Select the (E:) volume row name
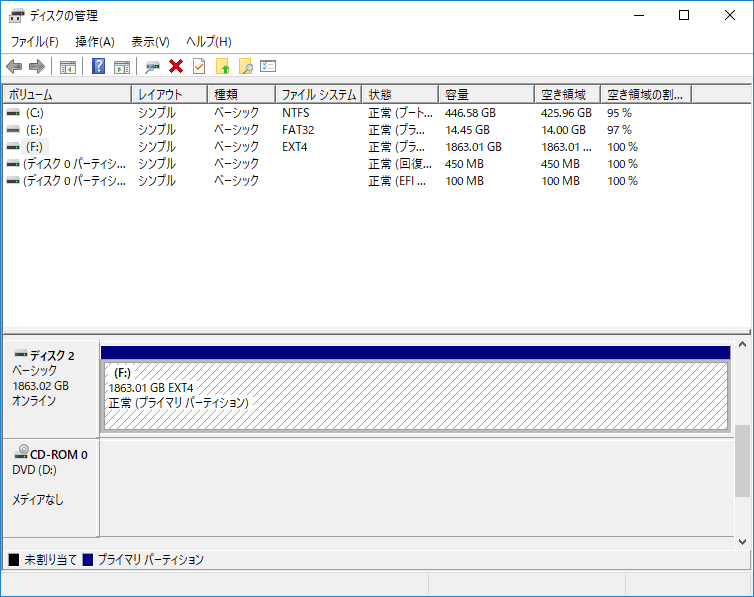The width and height of the screenshot is (754, 597). tap(34, 130)
